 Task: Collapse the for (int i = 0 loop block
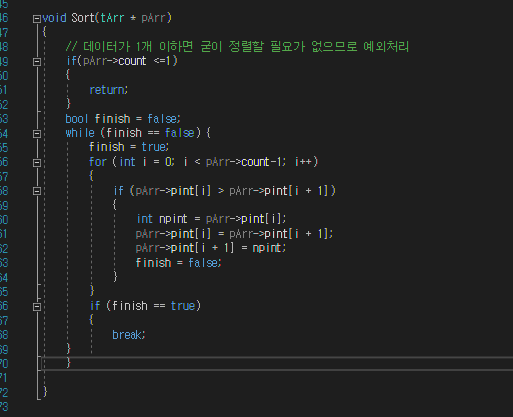(x=37, y=163)
